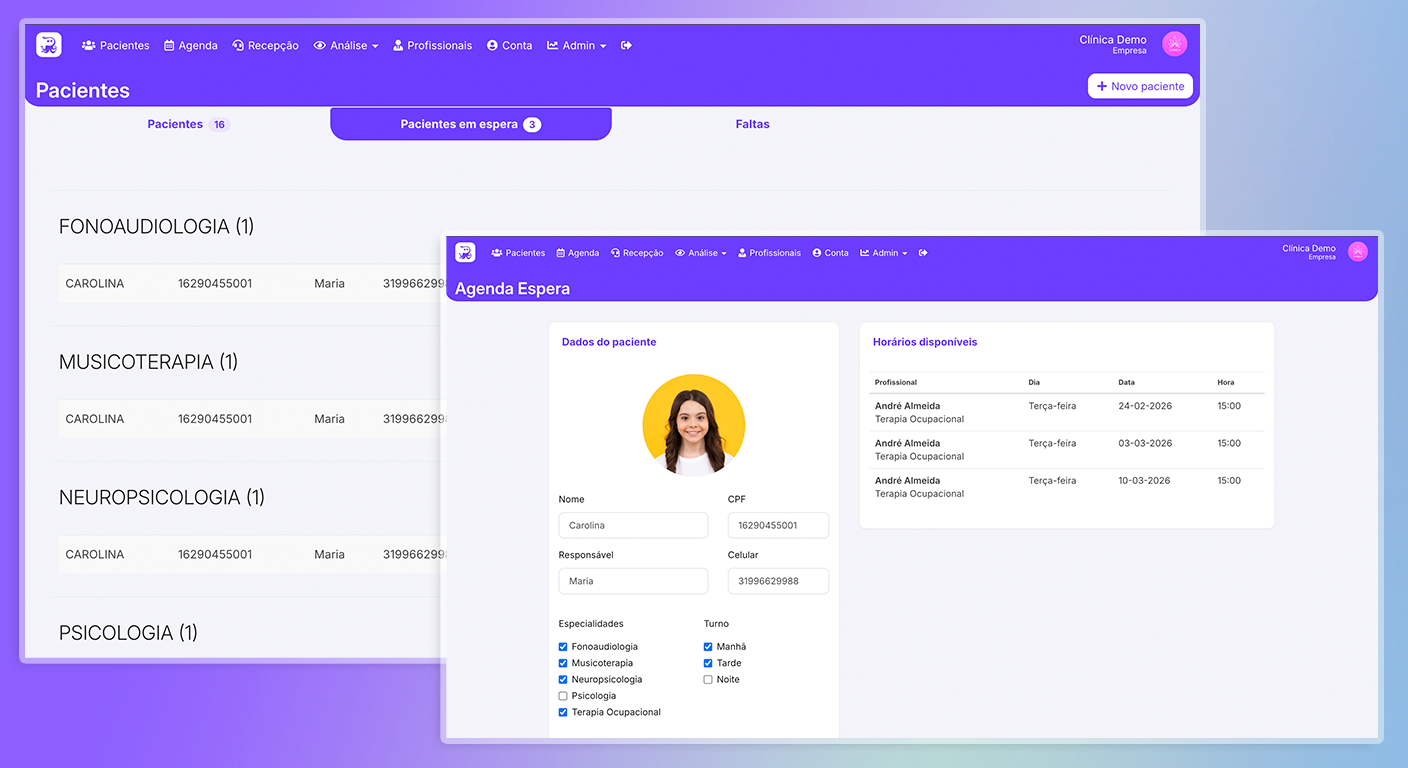Screen dimensions: 1408x768
Task: Click Carolina's profile photo
Action: pyautogui.click(x=693, y=425)
